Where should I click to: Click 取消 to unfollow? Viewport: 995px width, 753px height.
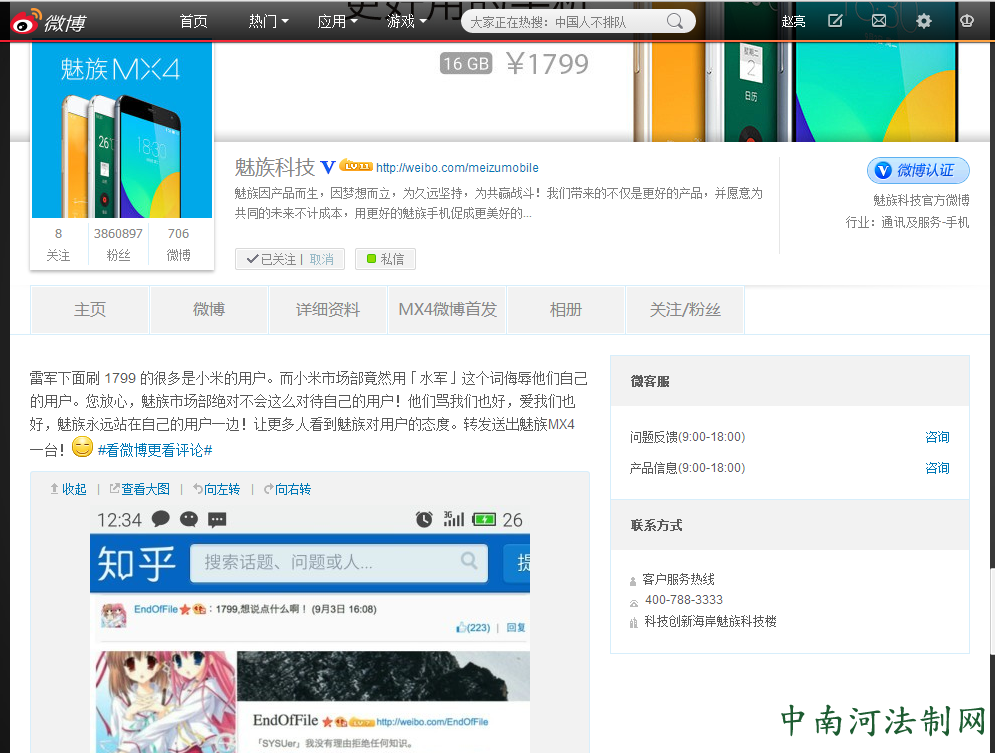(x=322, y=259)
